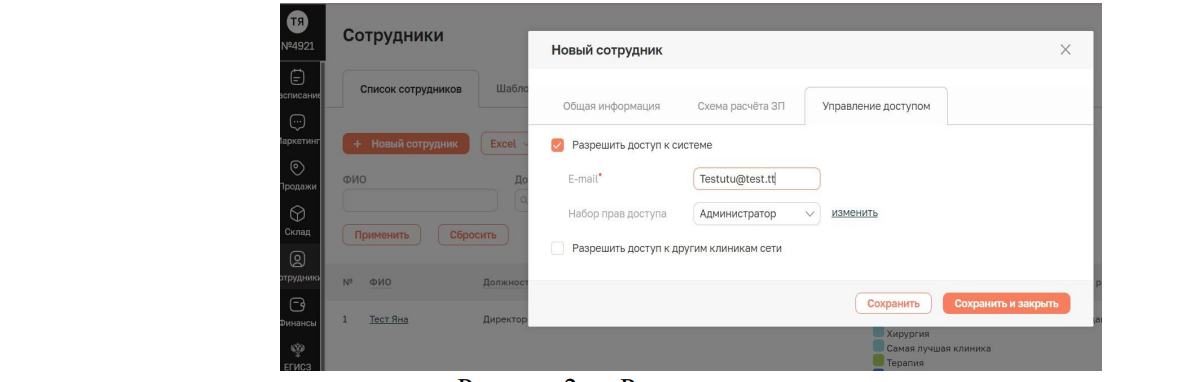Expand the Администратор access rights dropdown
This screenshot has height=382, width=1185.
coord(756,213)
